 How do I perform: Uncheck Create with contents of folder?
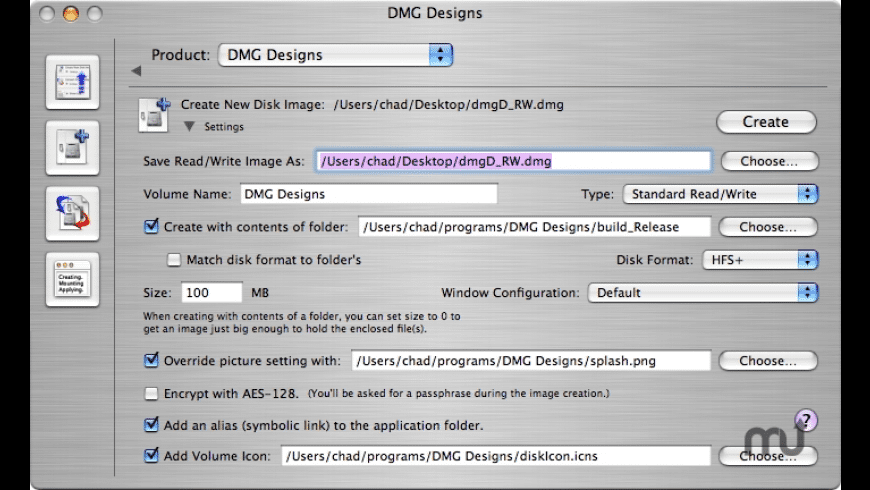point(151,226)
